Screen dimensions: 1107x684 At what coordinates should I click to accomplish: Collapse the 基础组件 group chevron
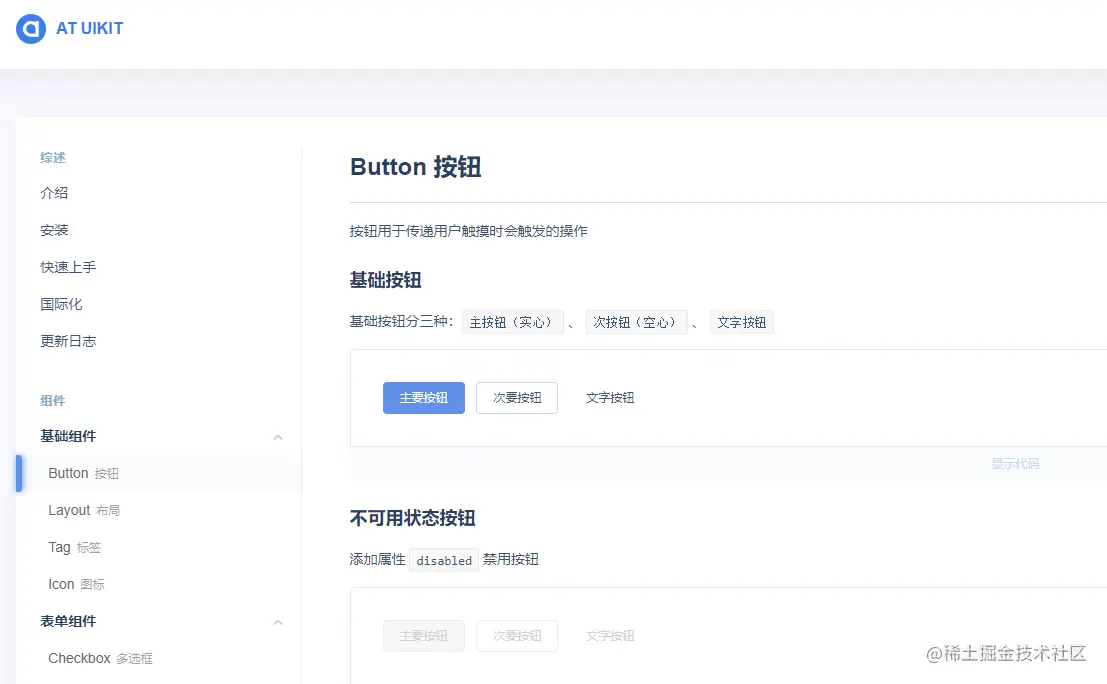(x=278, y=438)
